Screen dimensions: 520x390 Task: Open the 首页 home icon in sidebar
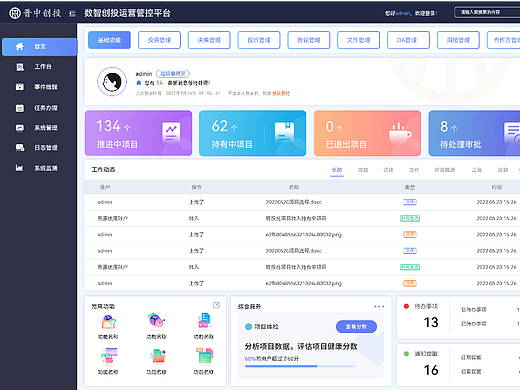20,47
